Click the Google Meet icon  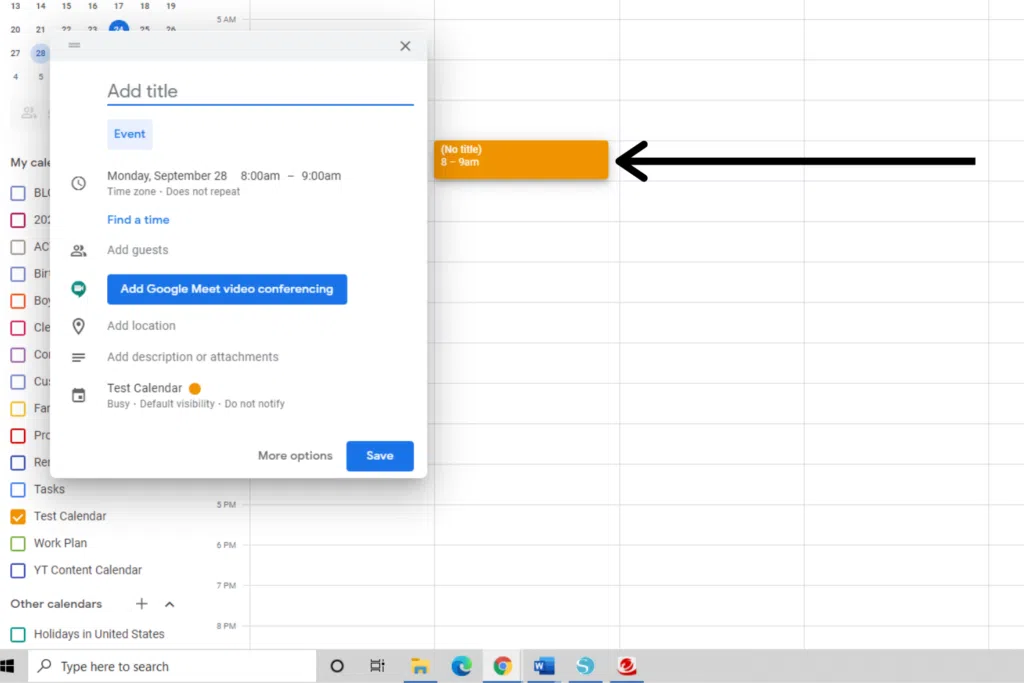(x=78, y=289)
